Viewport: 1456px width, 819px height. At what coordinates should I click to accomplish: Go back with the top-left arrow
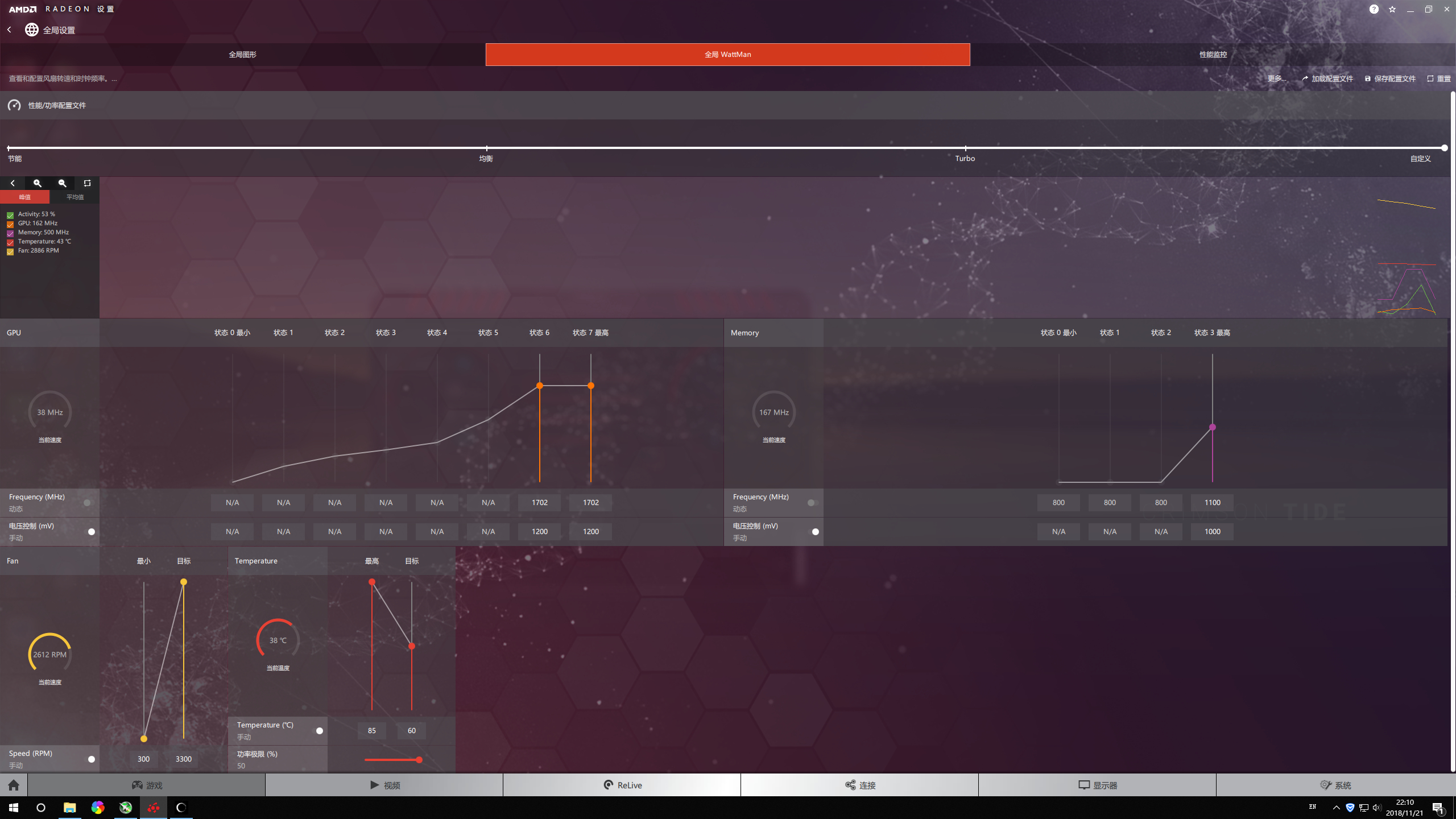[9, 30]
